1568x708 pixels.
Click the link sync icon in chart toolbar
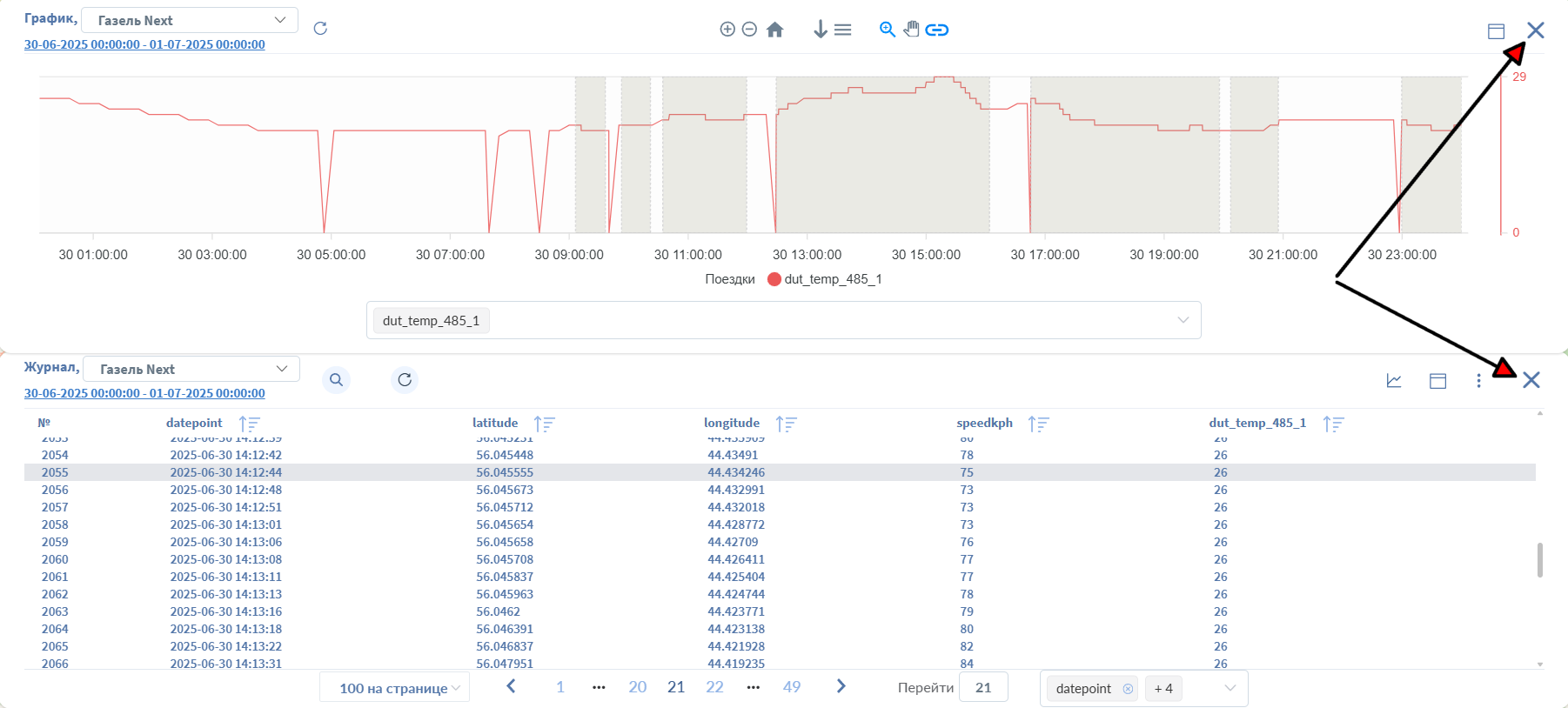(936, 30)
